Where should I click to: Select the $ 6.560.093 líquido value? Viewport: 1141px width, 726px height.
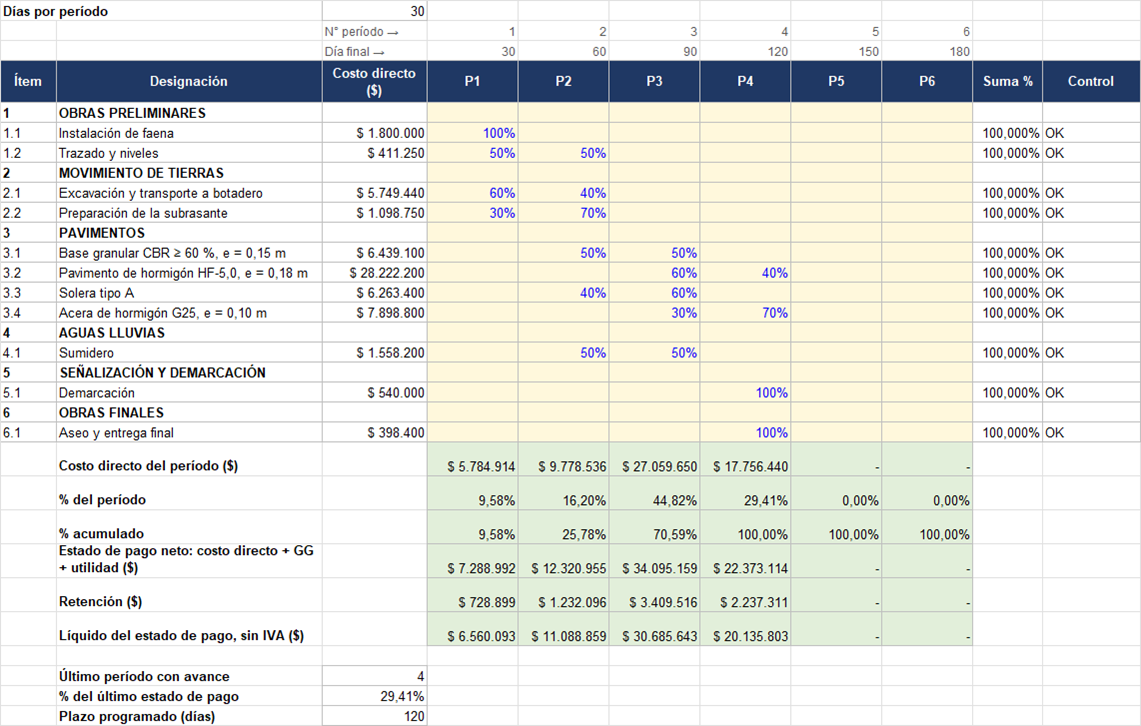point(472,629)
